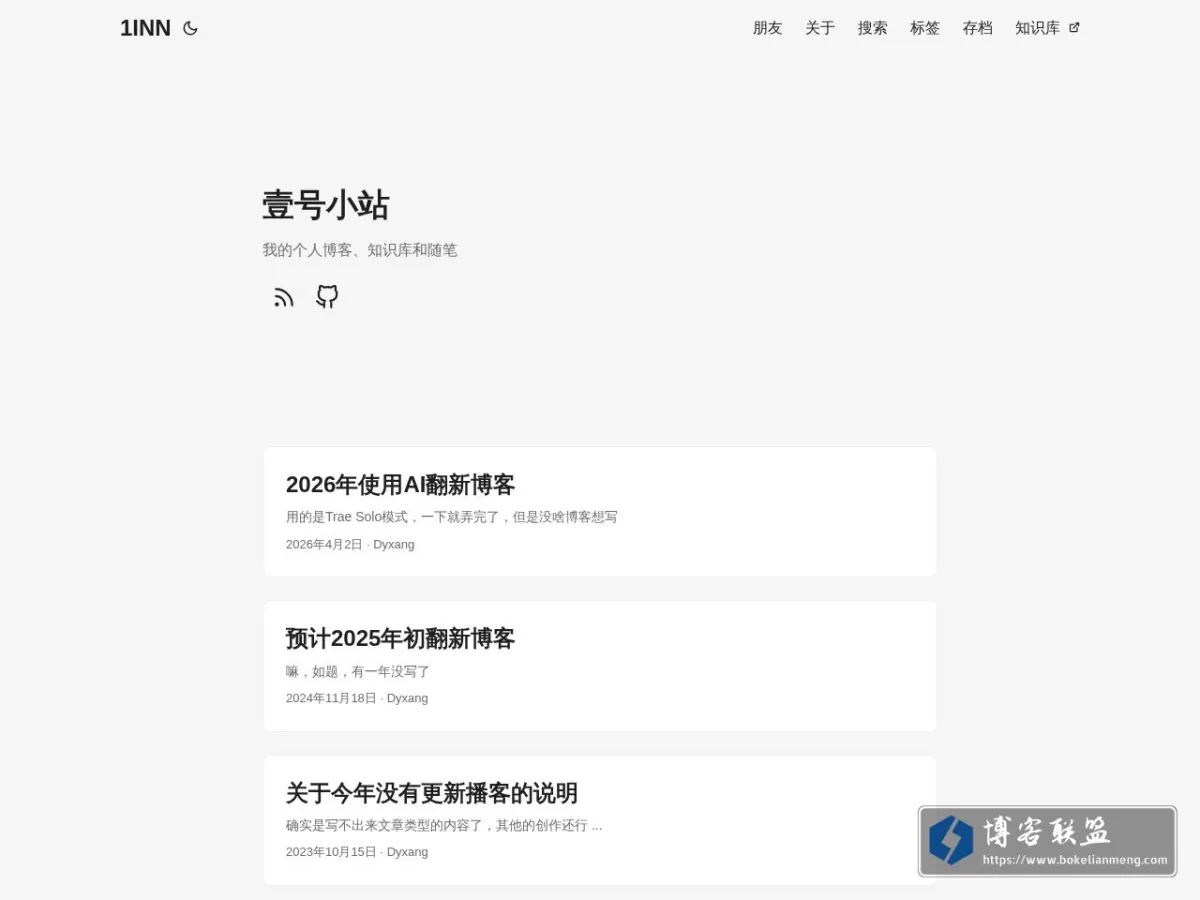Click date 2024年11月18日 · Dyxang
This screenshot has width=1200, height=900.
[357, 698]
